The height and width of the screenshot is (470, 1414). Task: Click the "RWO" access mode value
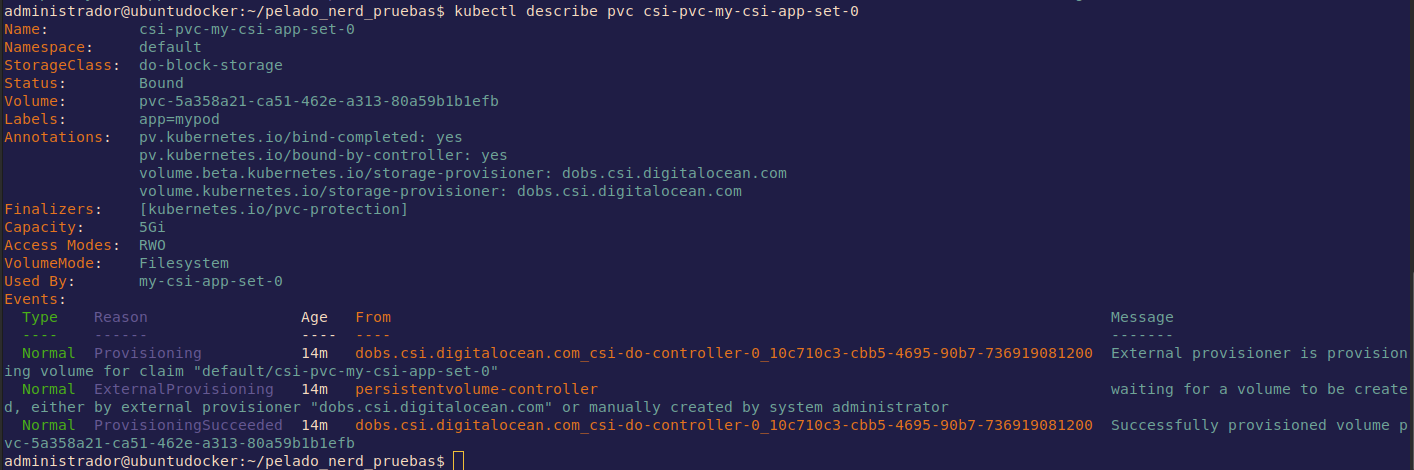[x=152, y=245]
